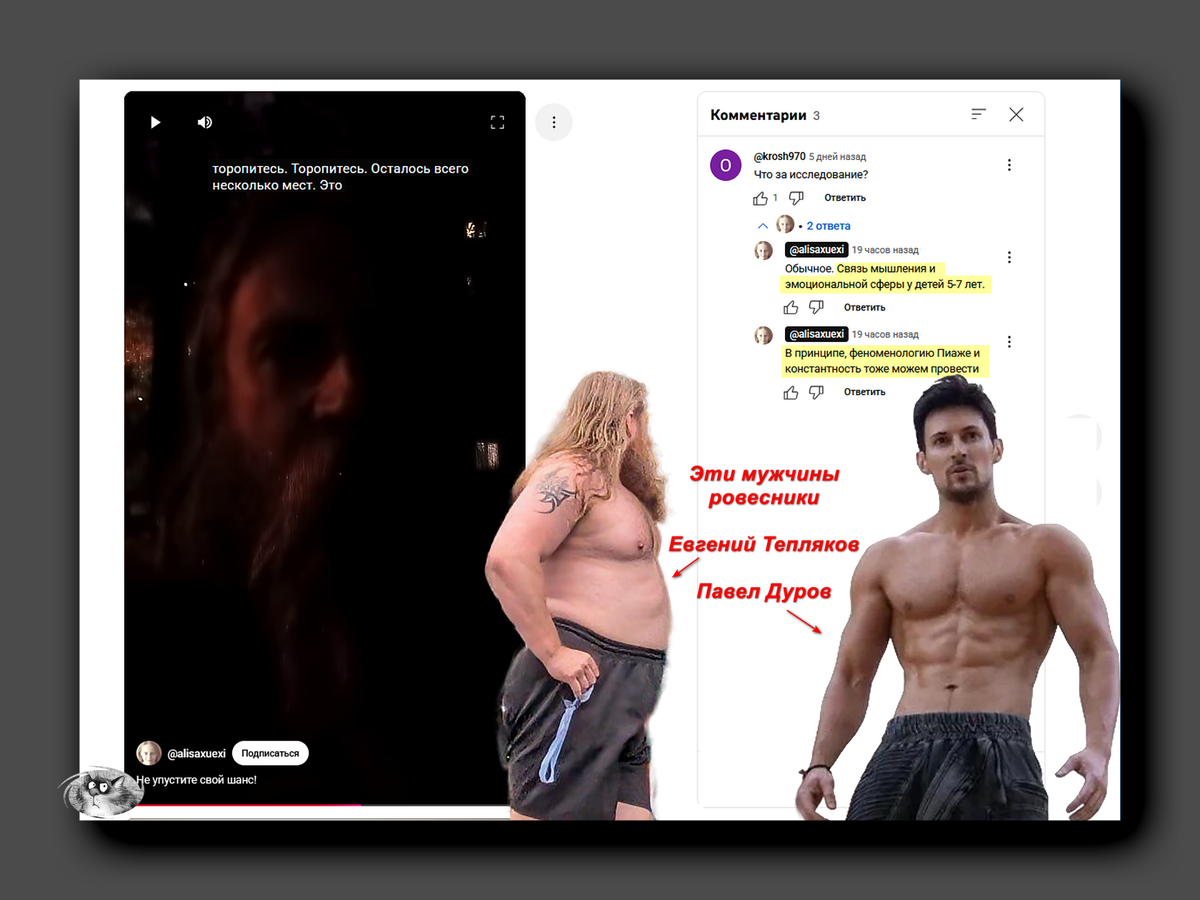Click the video title "Не упустите свой шанс!"

pos(196,779)
